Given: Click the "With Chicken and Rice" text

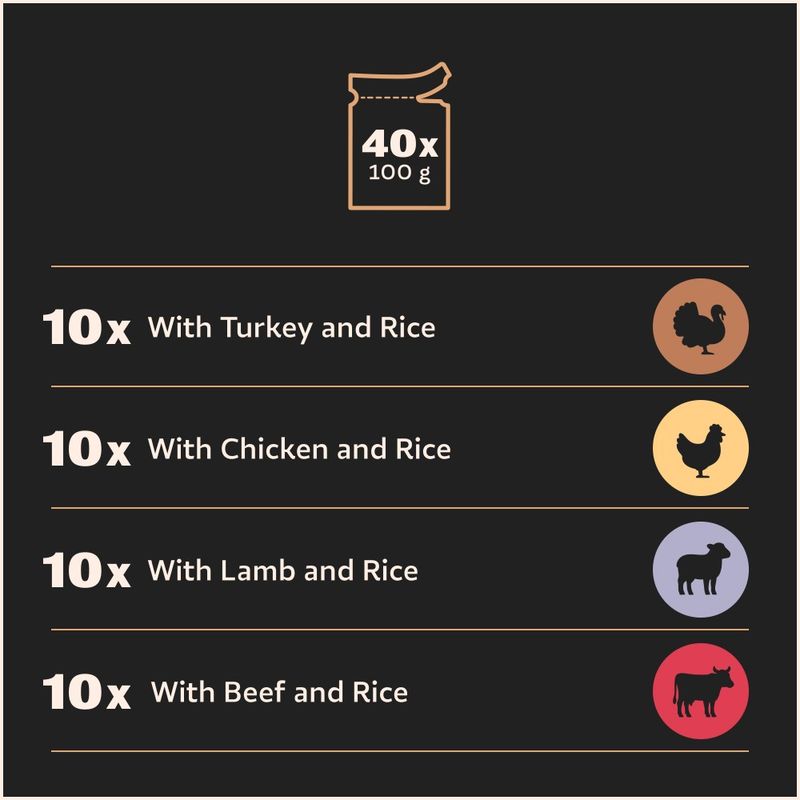Looking at the screenshot, I should pyautogui.click(x=299, y=449).
